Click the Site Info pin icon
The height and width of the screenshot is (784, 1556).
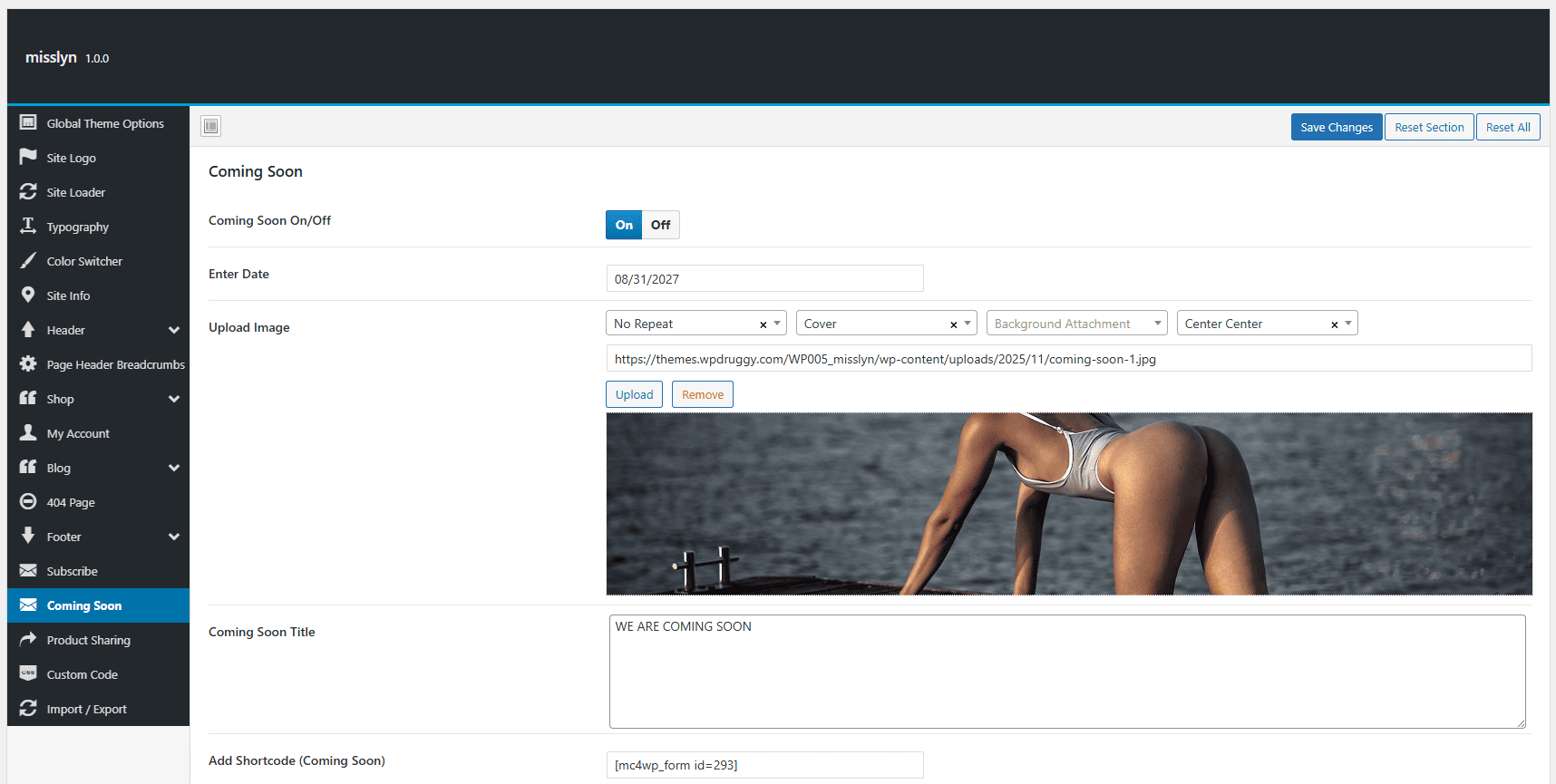28,295
